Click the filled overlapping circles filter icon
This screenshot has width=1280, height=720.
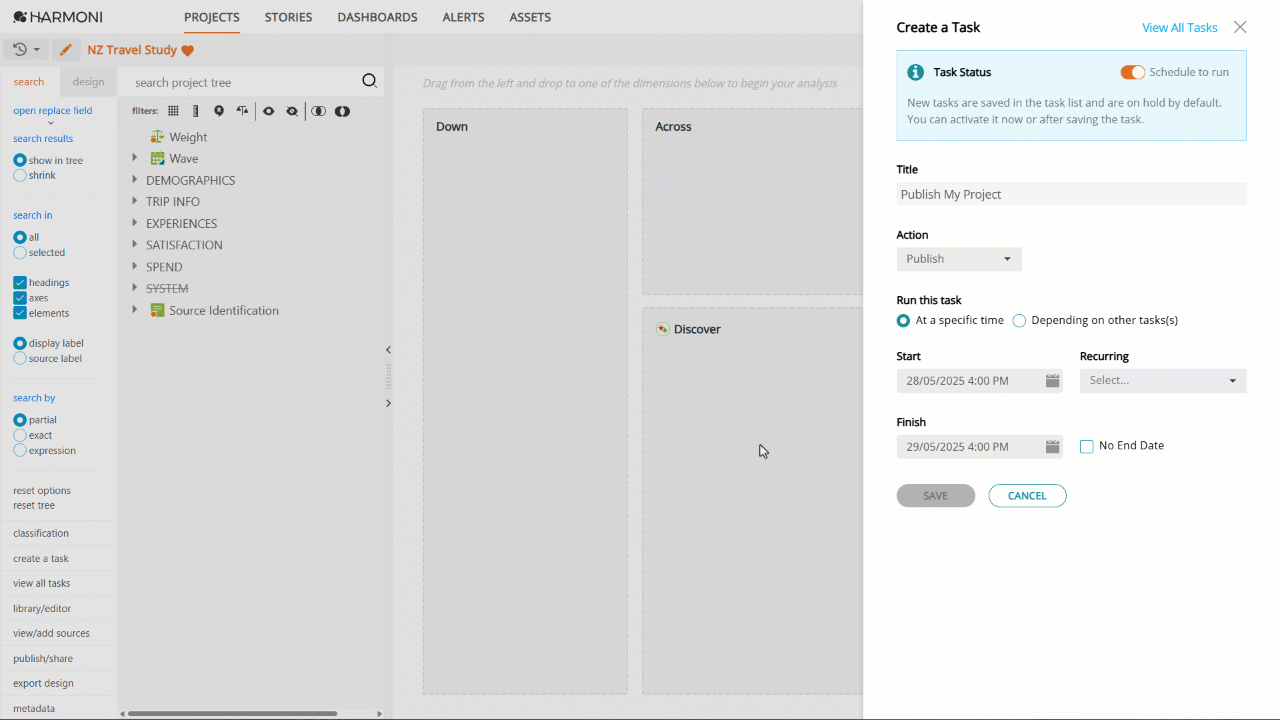coord(342,111)
